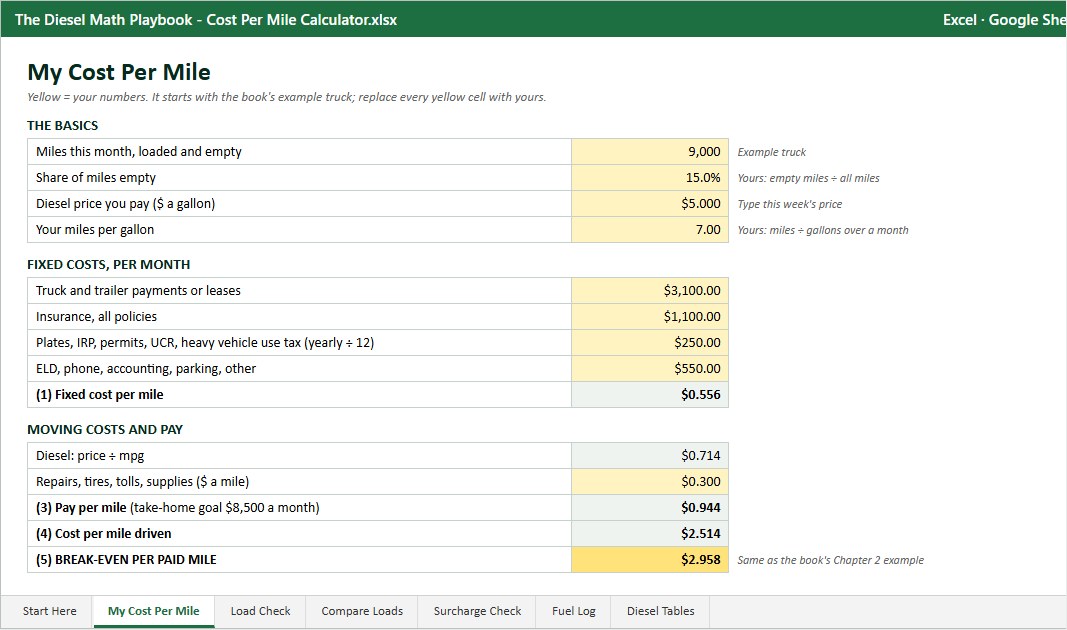The height and width of the screenshot is (630, 1067).
Task: Click the 'Repairs, tires, tolls, supplies' label
Action: [142, 482]
